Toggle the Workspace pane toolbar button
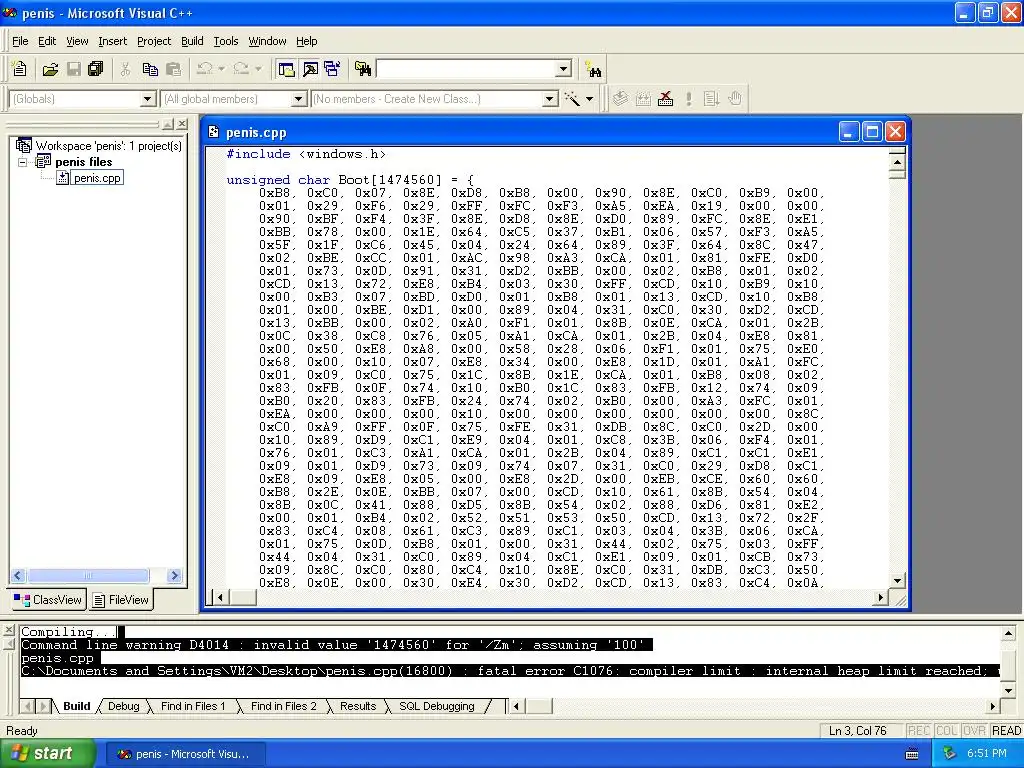1024x768 pixels. point(286,69)
